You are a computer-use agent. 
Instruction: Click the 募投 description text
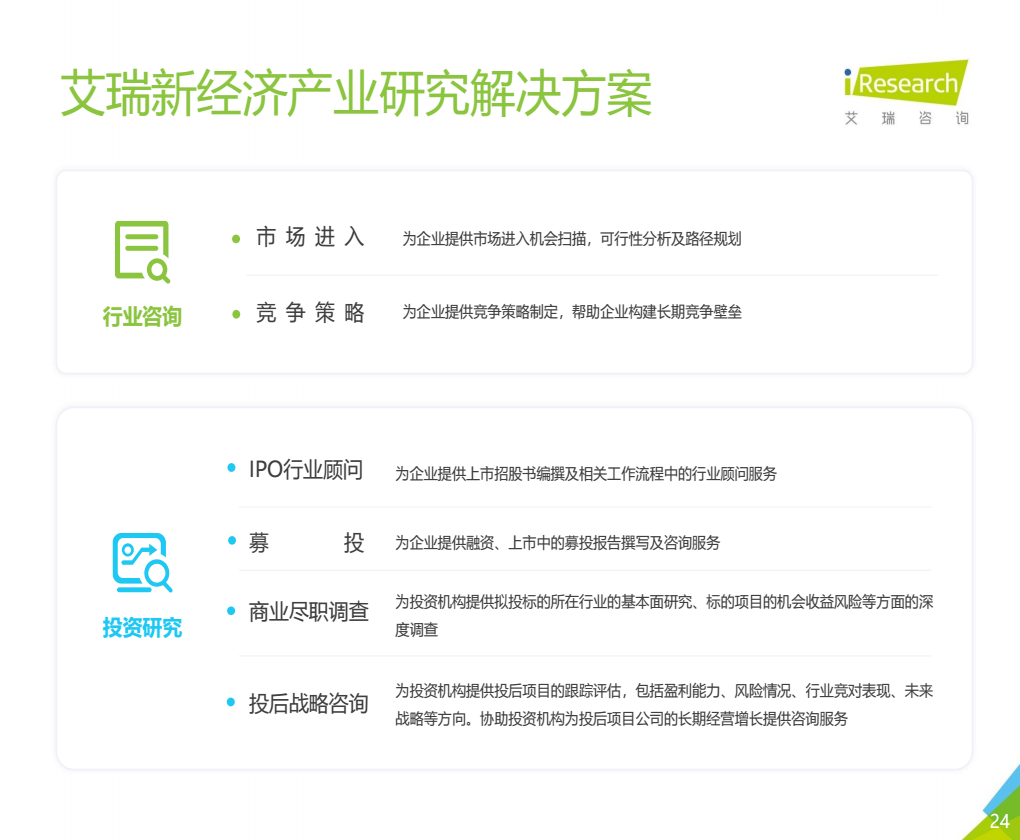pos(557,543)
